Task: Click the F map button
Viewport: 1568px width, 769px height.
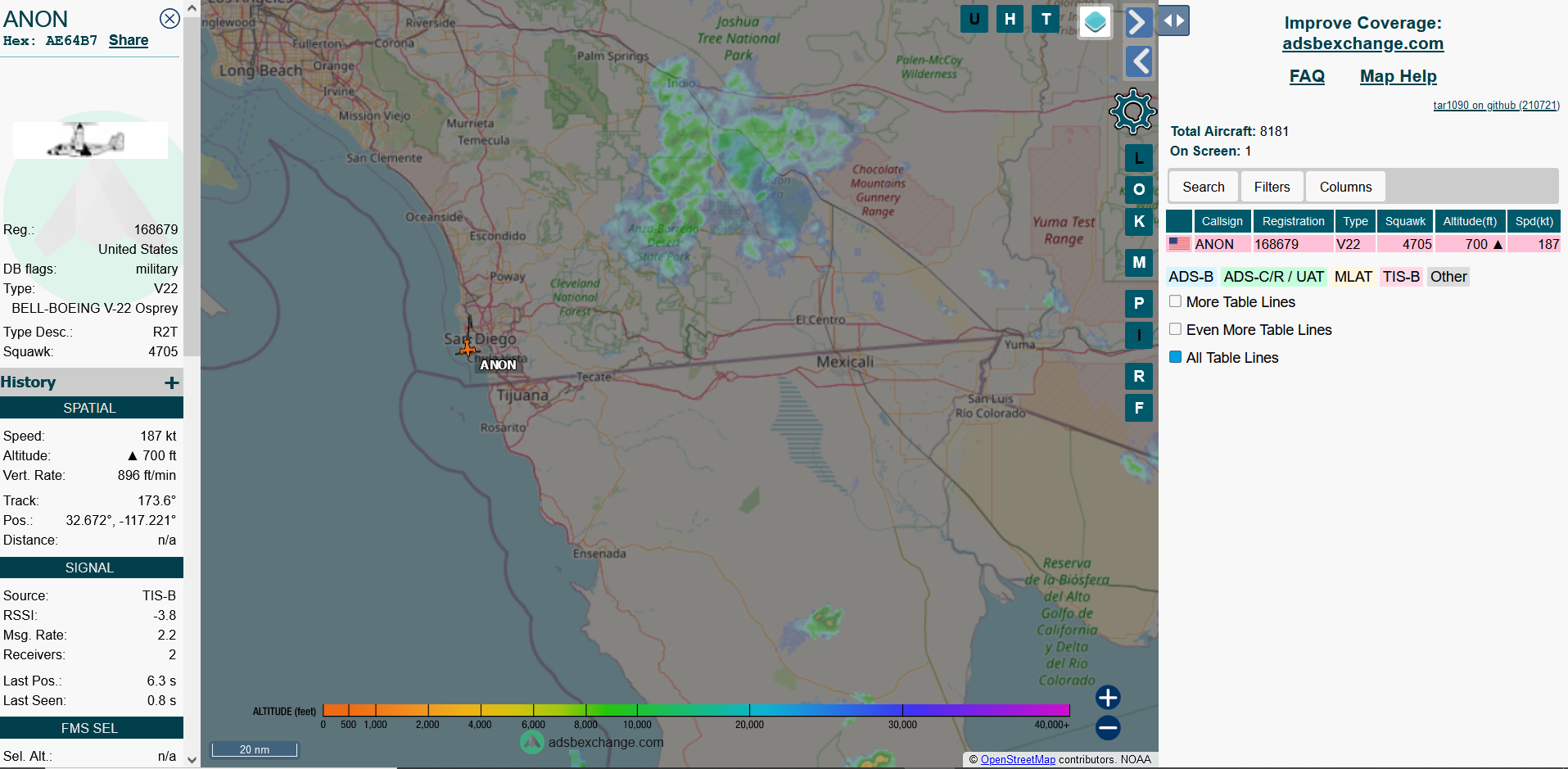Action: [x=1139, y=408]
